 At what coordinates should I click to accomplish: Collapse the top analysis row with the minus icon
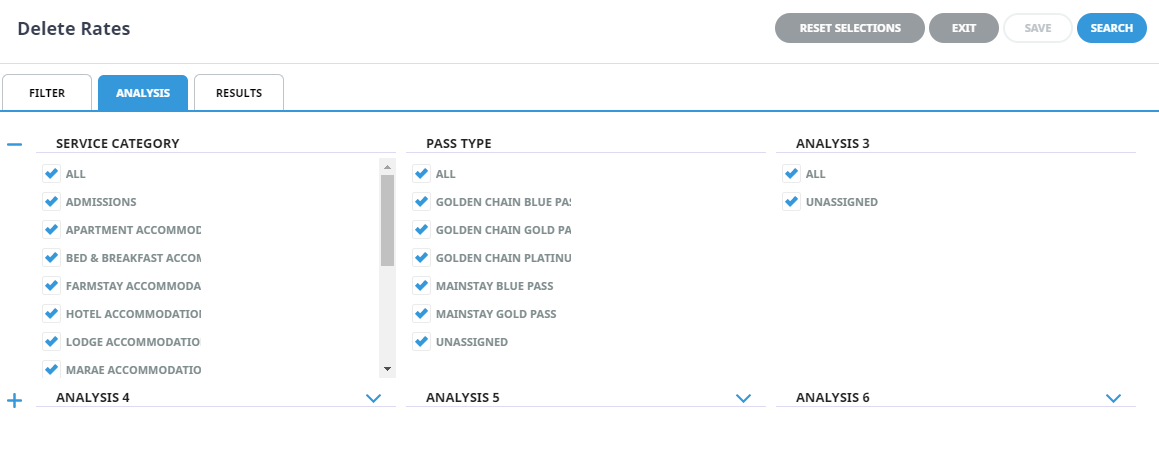tap(14, 144)
